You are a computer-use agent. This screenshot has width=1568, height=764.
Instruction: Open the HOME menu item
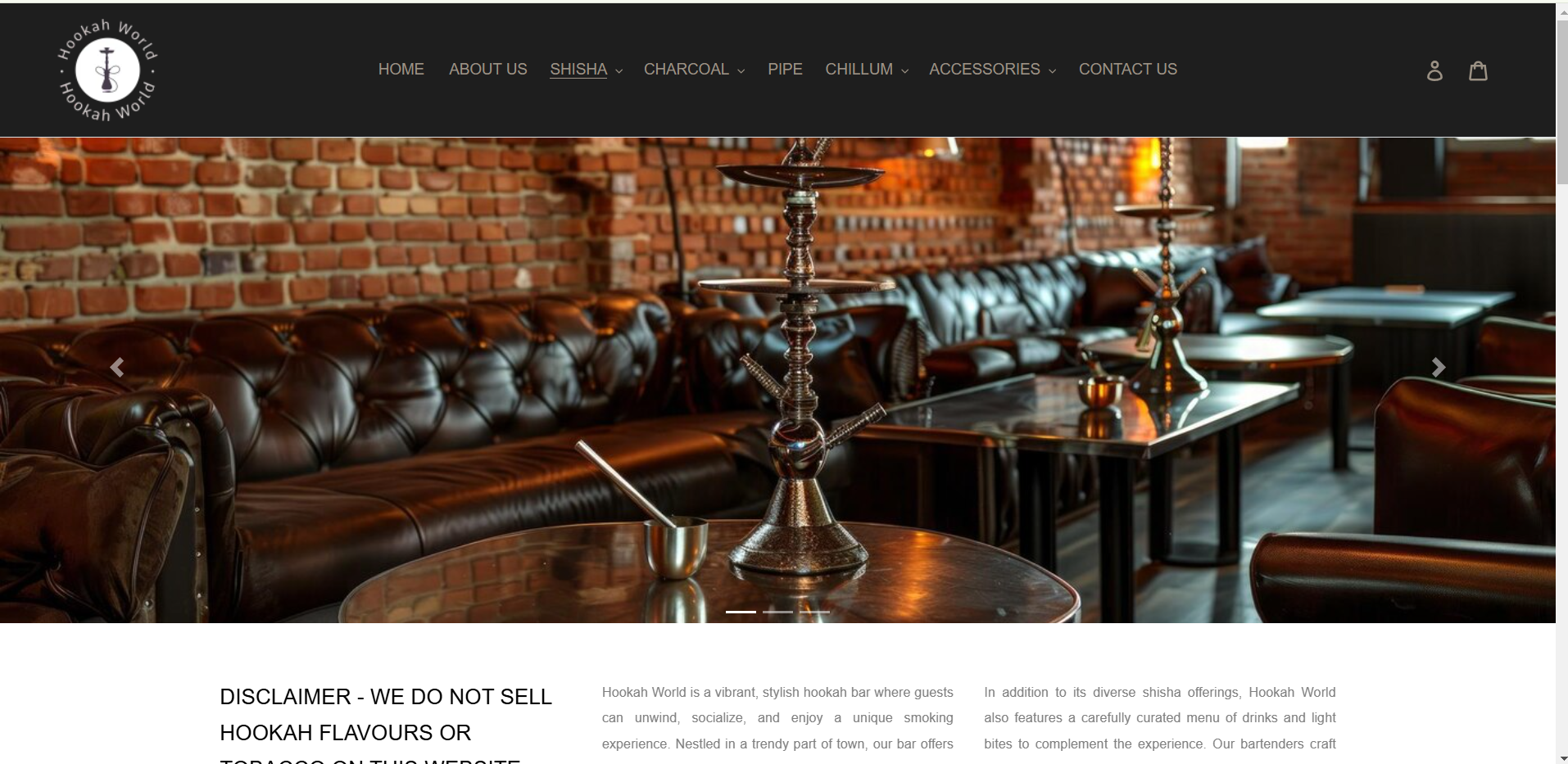(x=401, y=70)
